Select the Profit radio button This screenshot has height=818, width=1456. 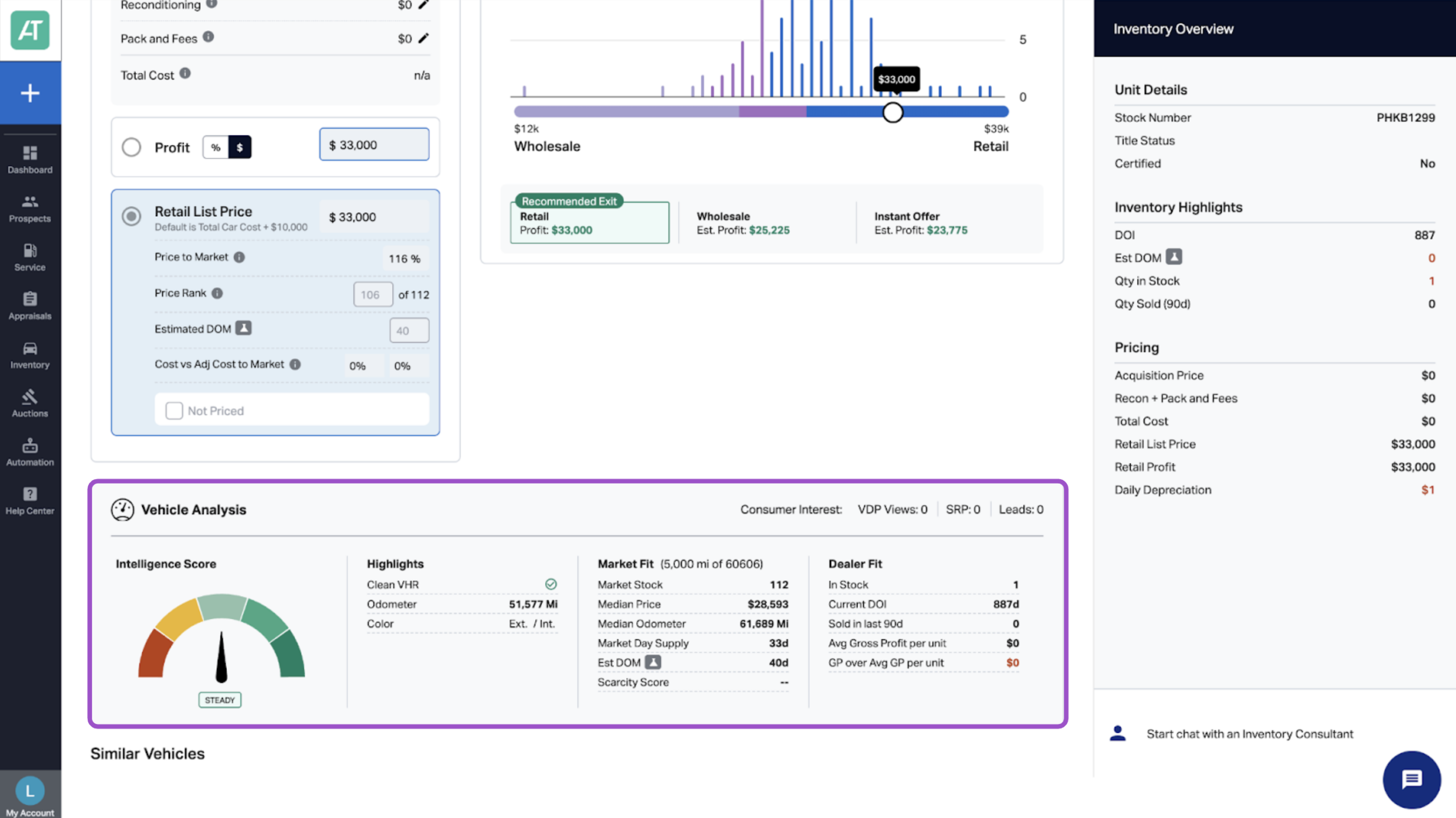(131, 147)
